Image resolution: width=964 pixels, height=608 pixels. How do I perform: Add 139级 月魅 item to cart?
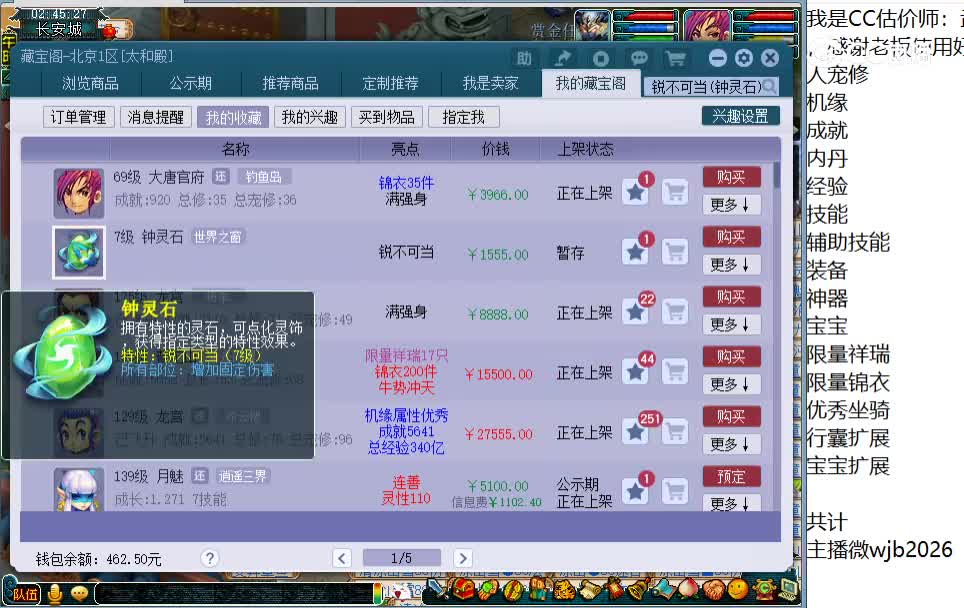(x=675, y=491)
